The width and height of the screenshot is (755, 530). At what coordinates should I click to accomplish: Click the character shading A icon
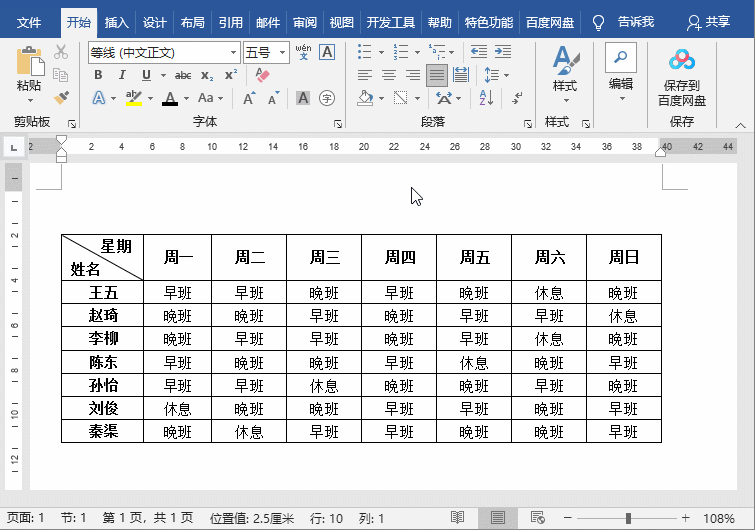[303, 98]
